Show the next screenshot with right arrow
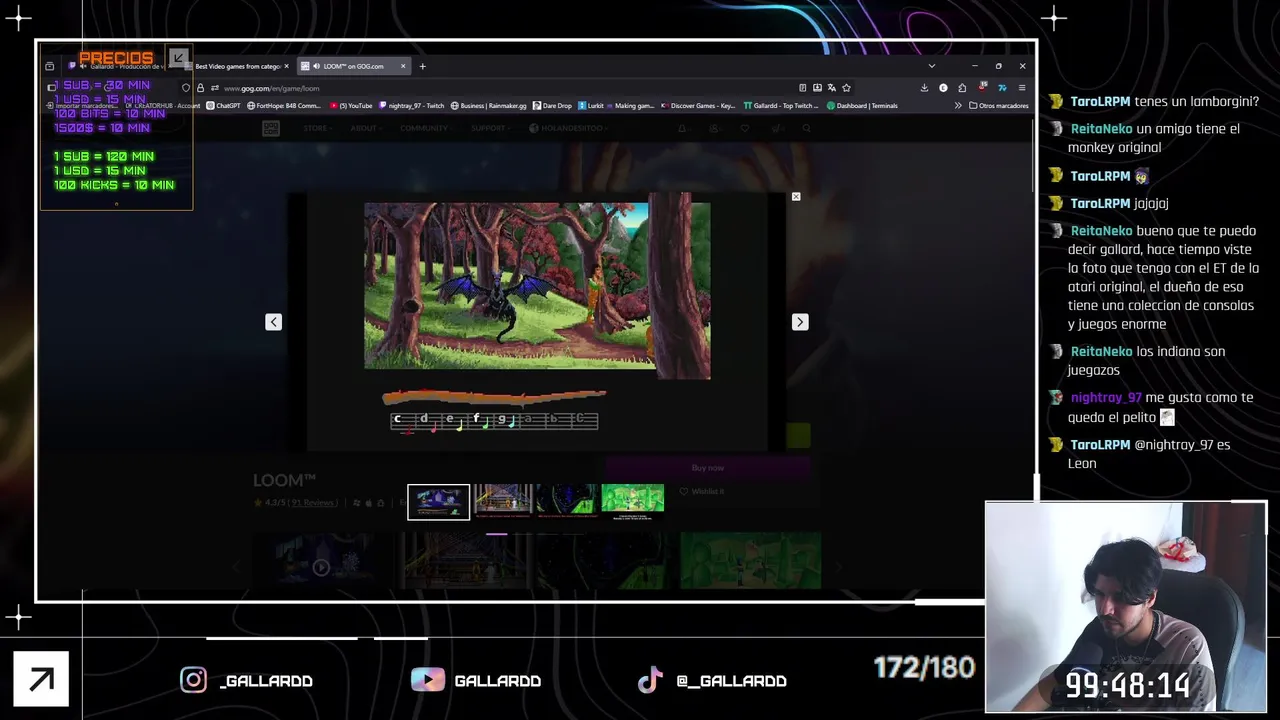The image size is (1280, 720). click(x=800, y=322)
